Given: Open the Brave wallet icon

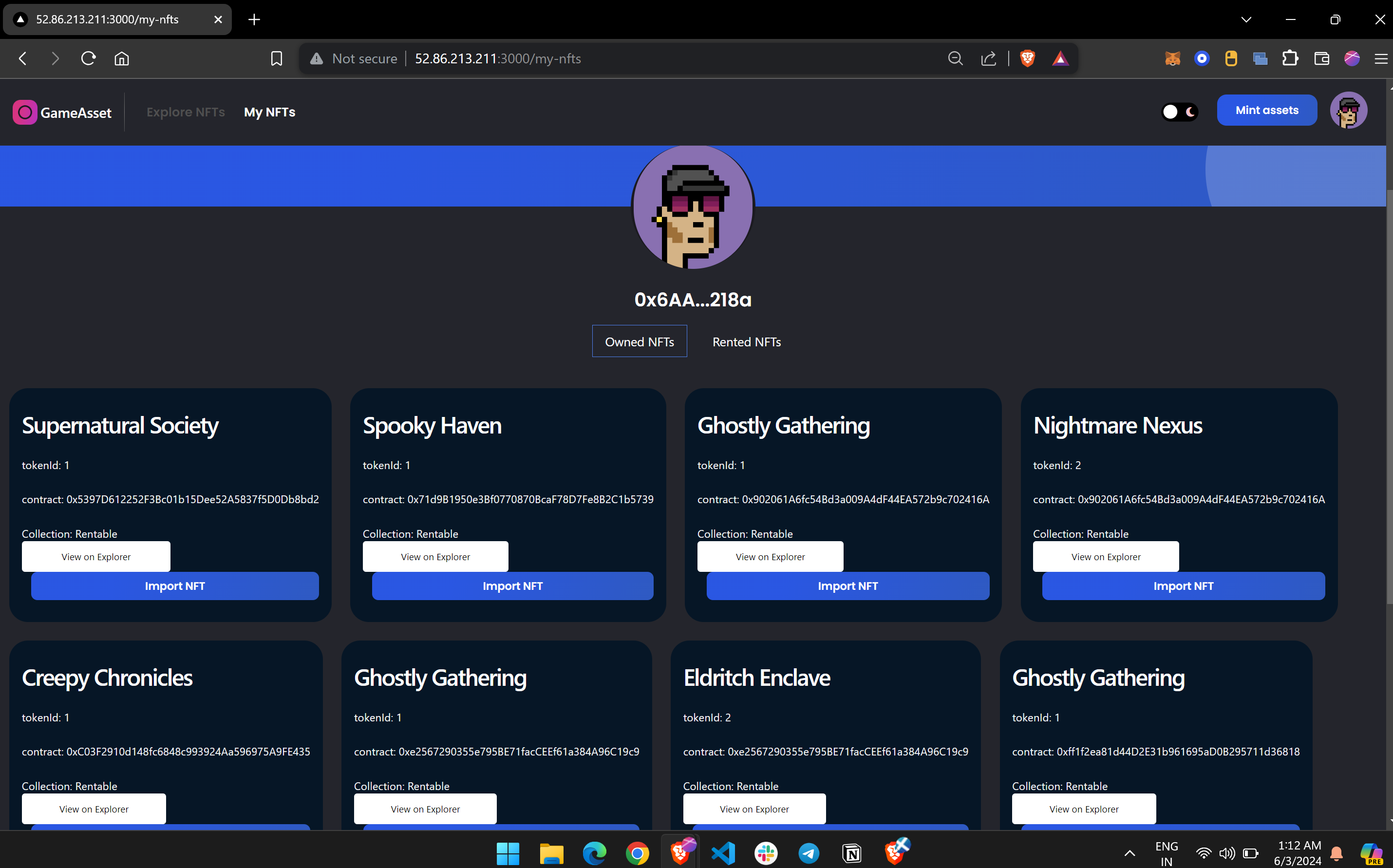Looking at the screenshot, I should point(1321,58).
